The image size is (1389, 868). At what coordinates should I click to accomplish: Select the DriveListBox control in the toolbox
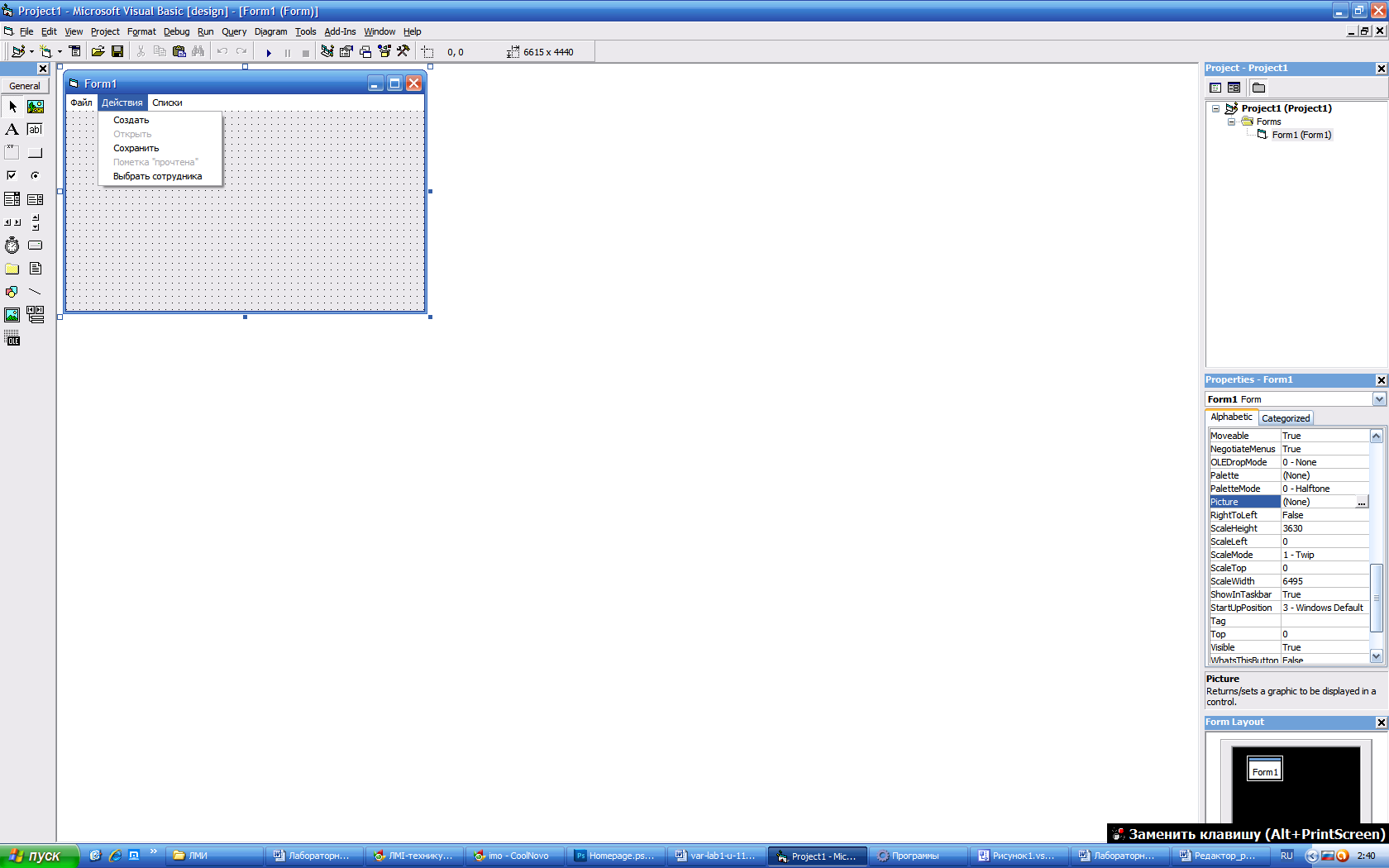click(36, 246)
